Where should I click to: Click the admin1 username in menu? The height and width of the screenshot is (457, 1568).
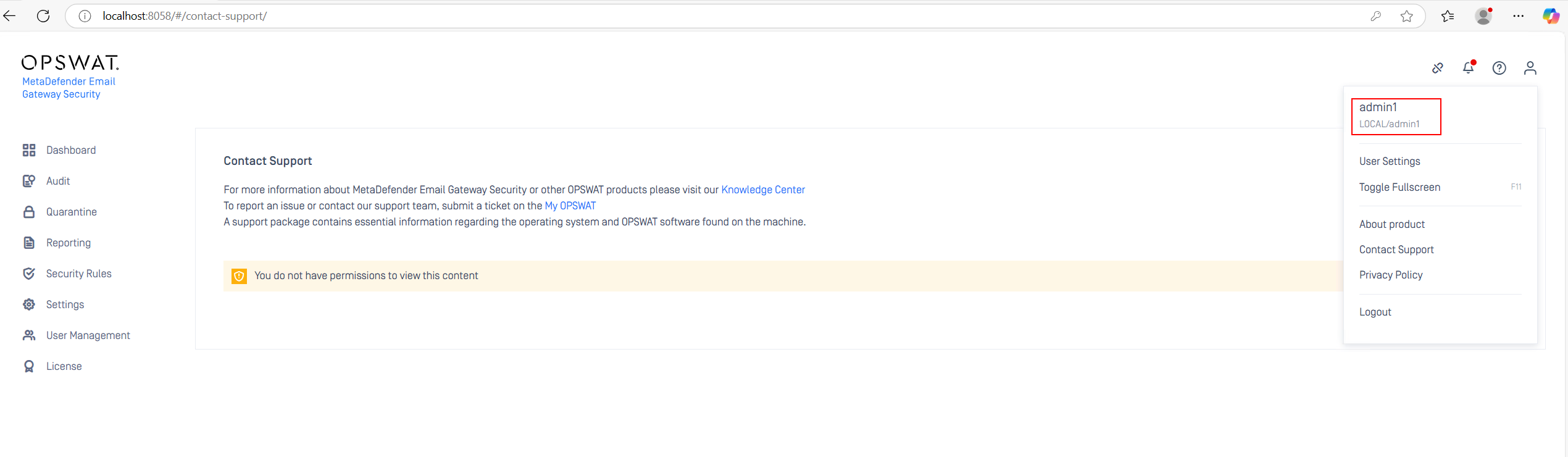point(1378,107)
